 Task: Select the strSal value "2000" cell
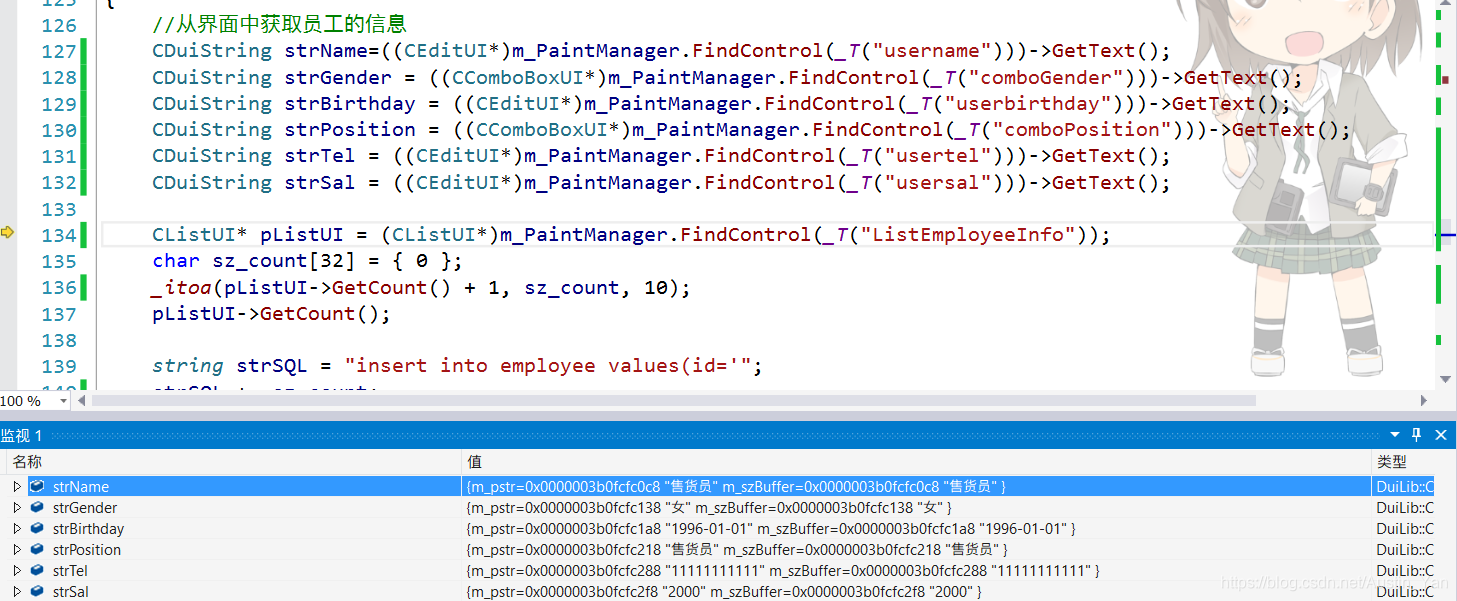point(917,592)
